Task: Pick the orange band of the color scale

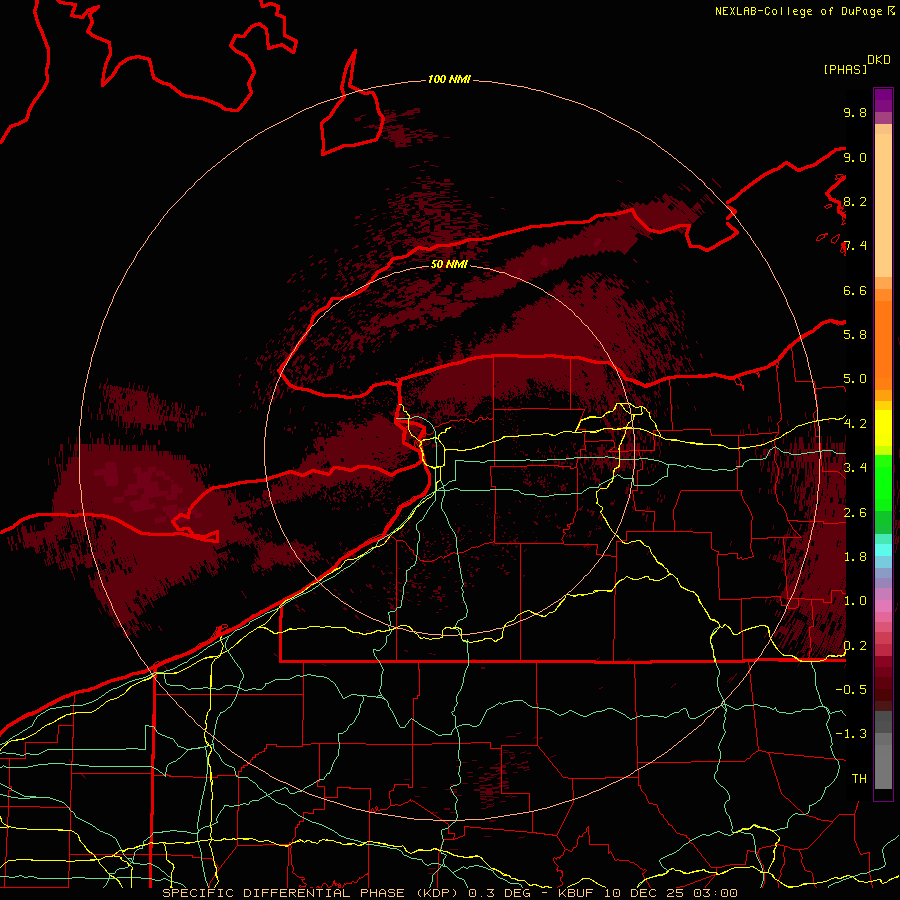Action: (883, 344)
